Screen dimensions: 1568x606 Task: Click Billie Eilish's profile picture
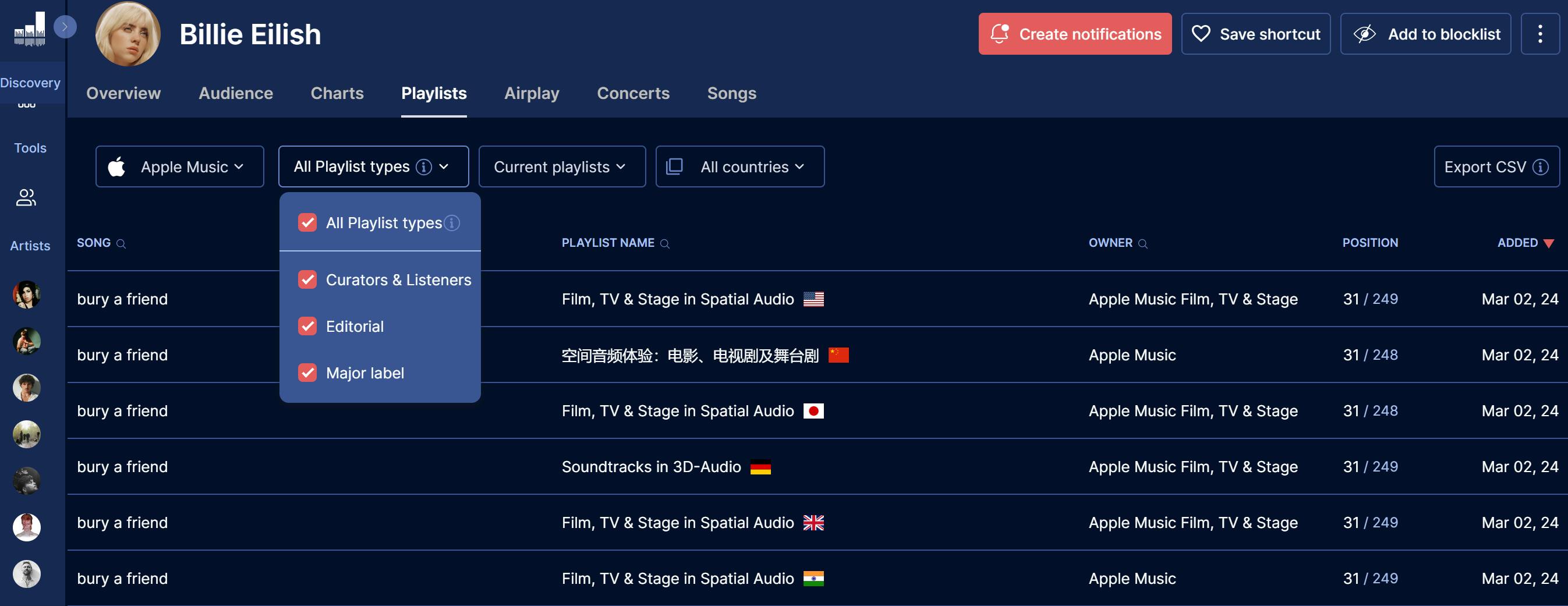[128, 34]
